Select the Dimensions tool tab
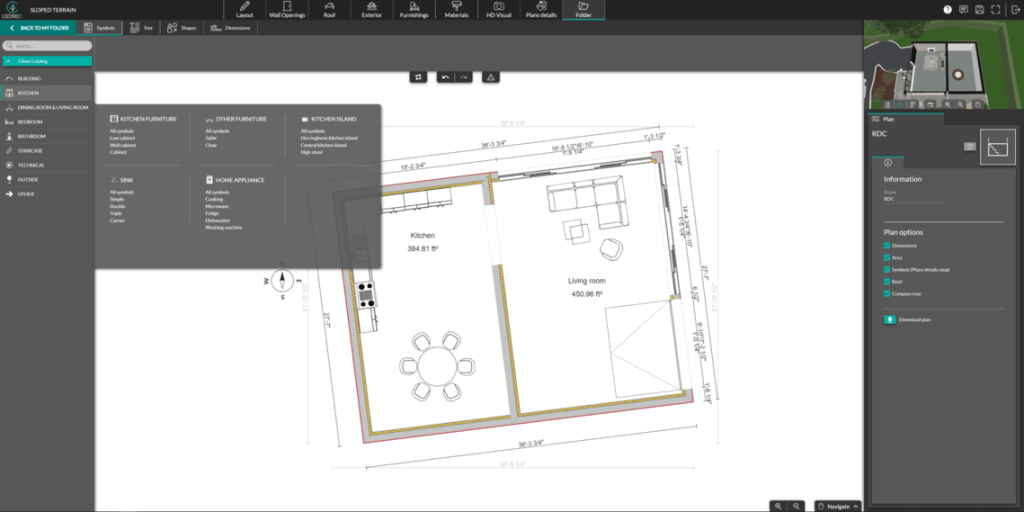Screen dimensions: 1024x512 231,28
